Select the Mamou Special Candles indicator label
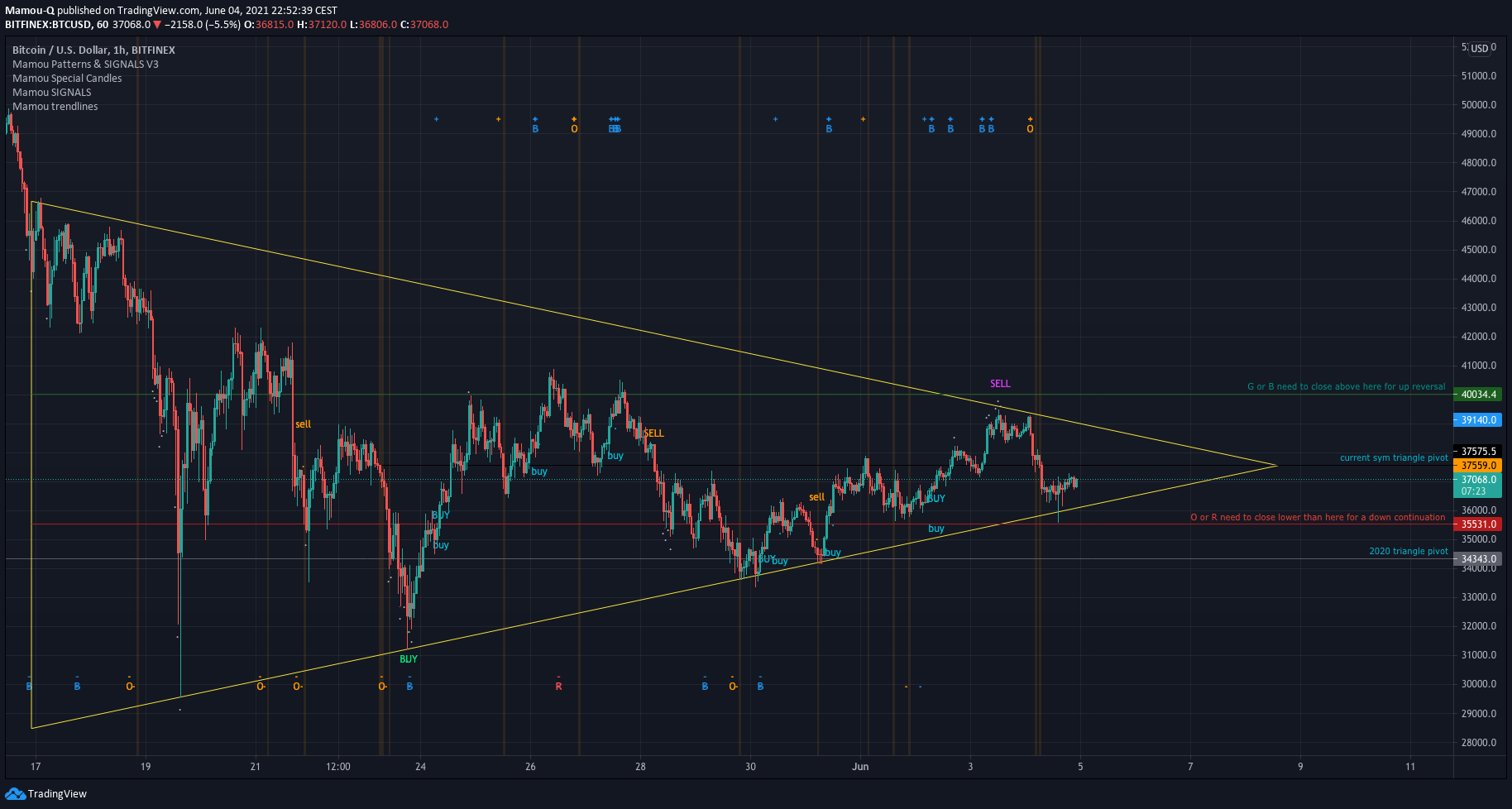The height and width of the screenshot is (809, 1512). [67, 78]
